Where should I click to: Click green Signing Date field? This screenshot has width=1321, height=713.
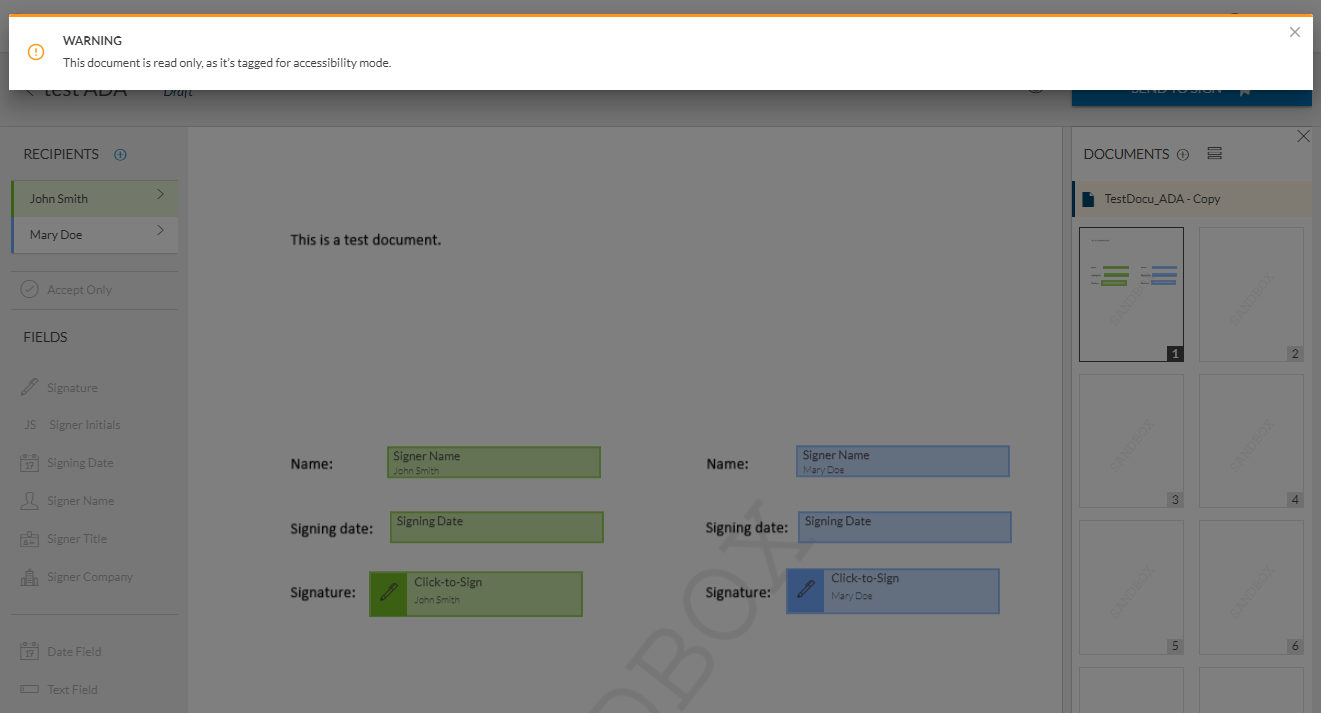click(x=497, y=527)
